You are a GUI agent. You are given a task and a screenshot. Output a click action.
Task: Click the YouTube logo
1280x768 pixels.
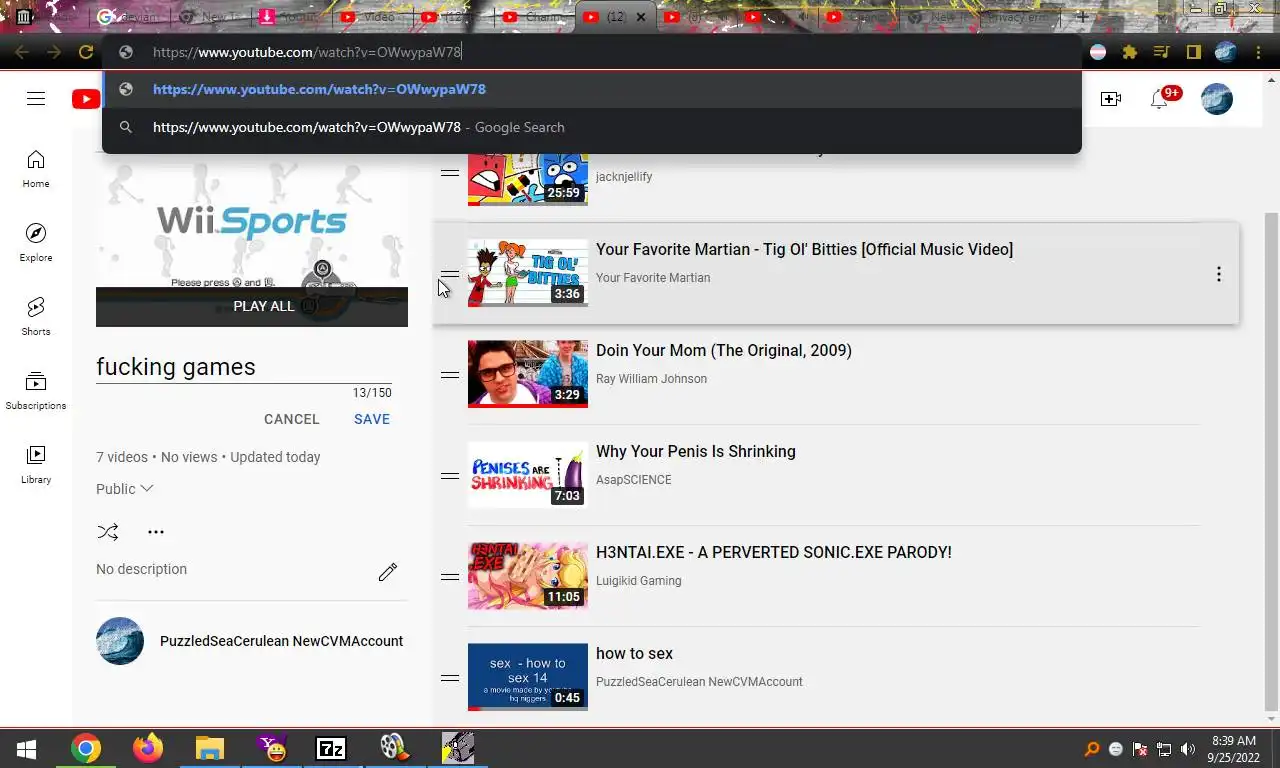[86, 98]
